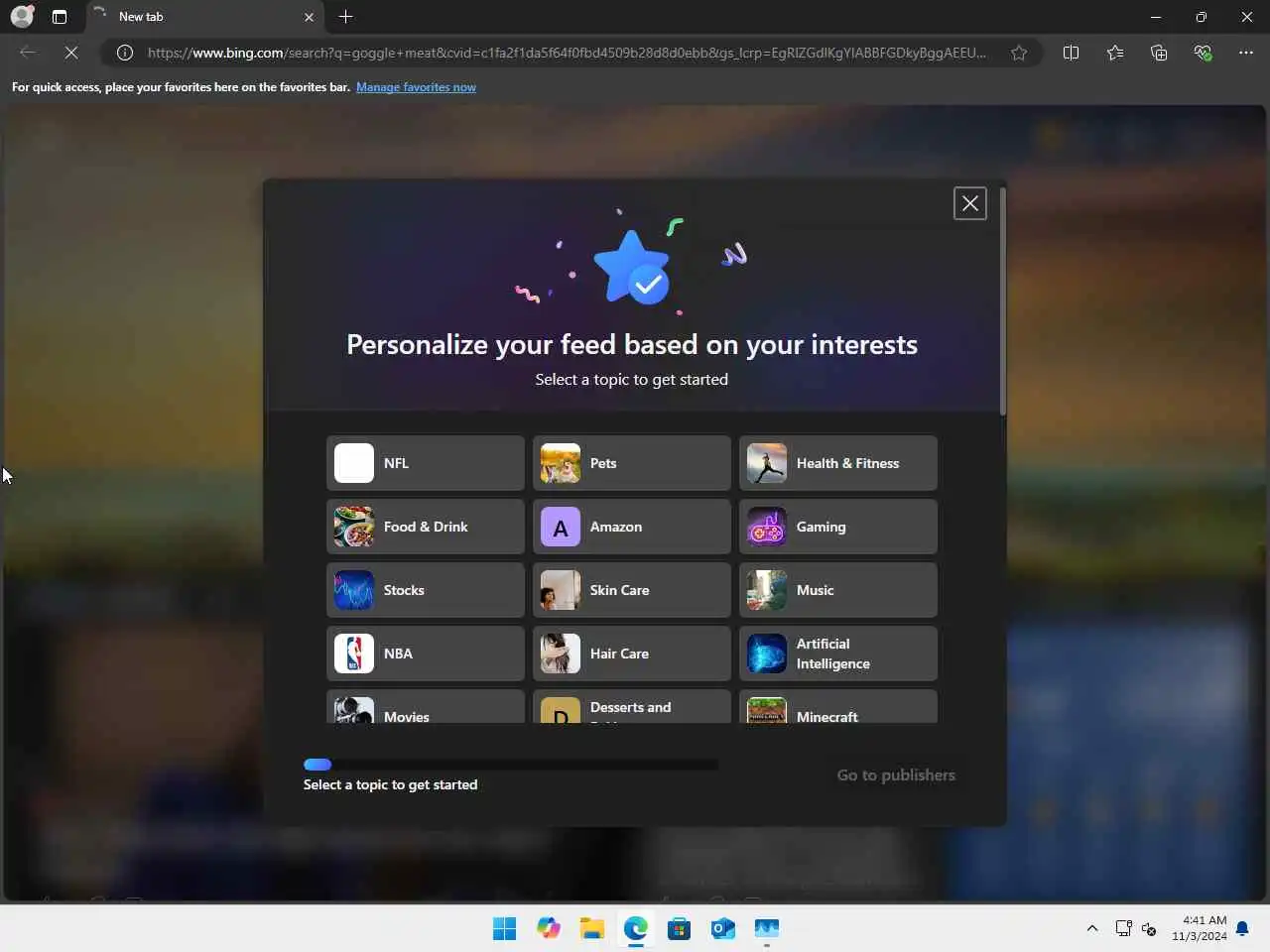Image resolution: width=1270 pixels, height=952 pixels.
Task: Open Outlook from the taskbar
Action: coord(723,928)
